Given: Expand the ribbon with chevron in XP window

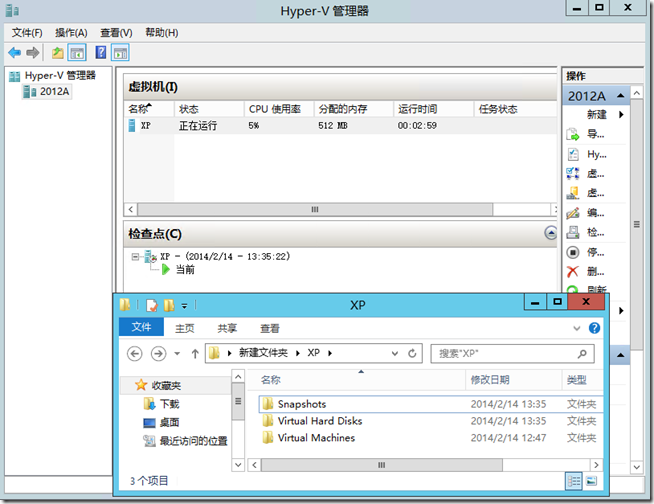Looking at the screenshot, I should [577, 328].
